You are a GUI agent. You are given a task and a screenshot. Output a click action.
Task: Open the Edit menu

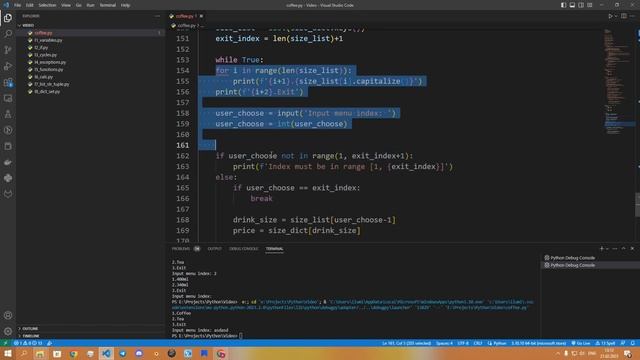point(30,5)
